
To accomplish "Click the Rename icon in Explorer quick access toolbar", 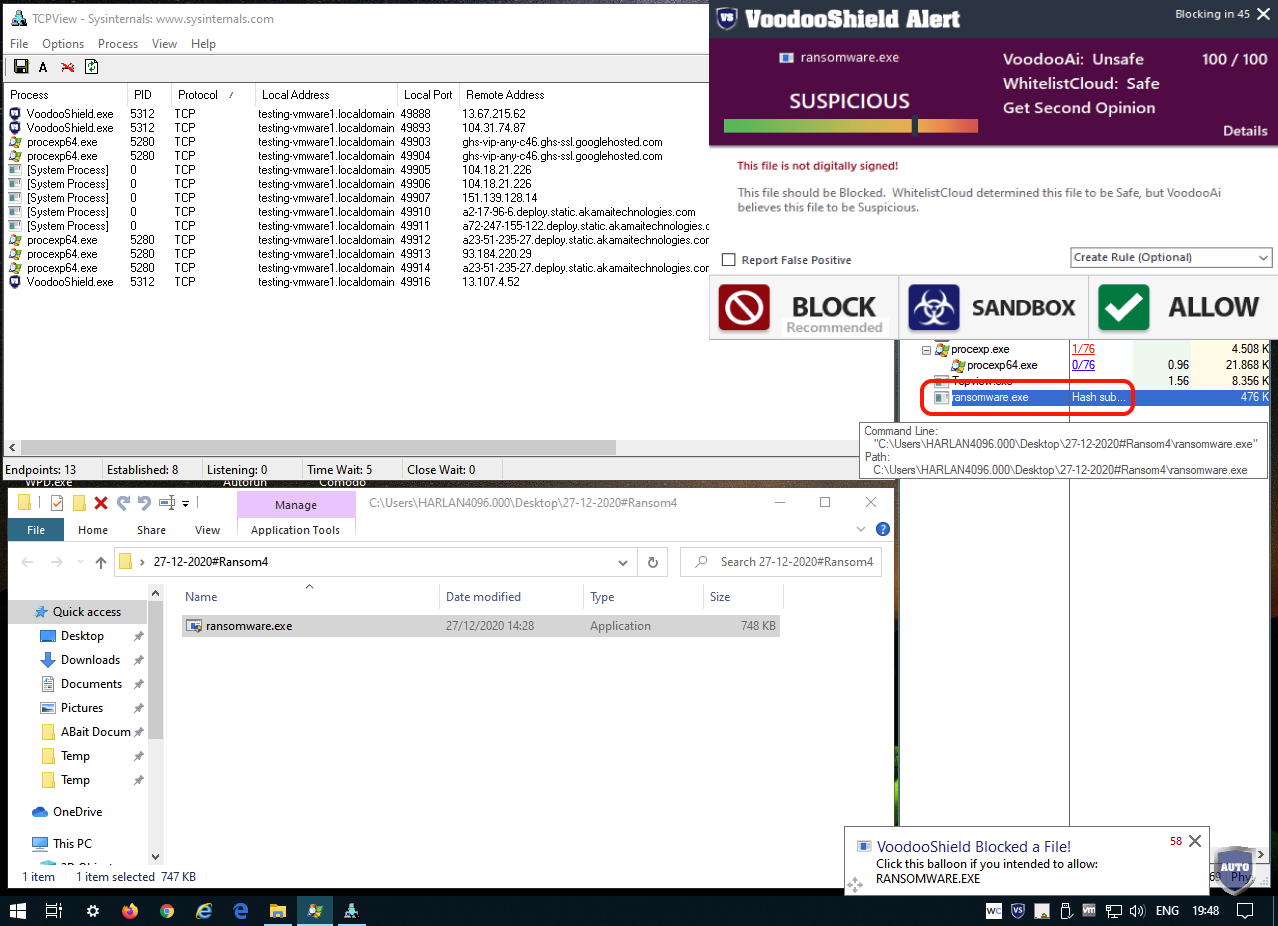I will (x=168, y=503).
